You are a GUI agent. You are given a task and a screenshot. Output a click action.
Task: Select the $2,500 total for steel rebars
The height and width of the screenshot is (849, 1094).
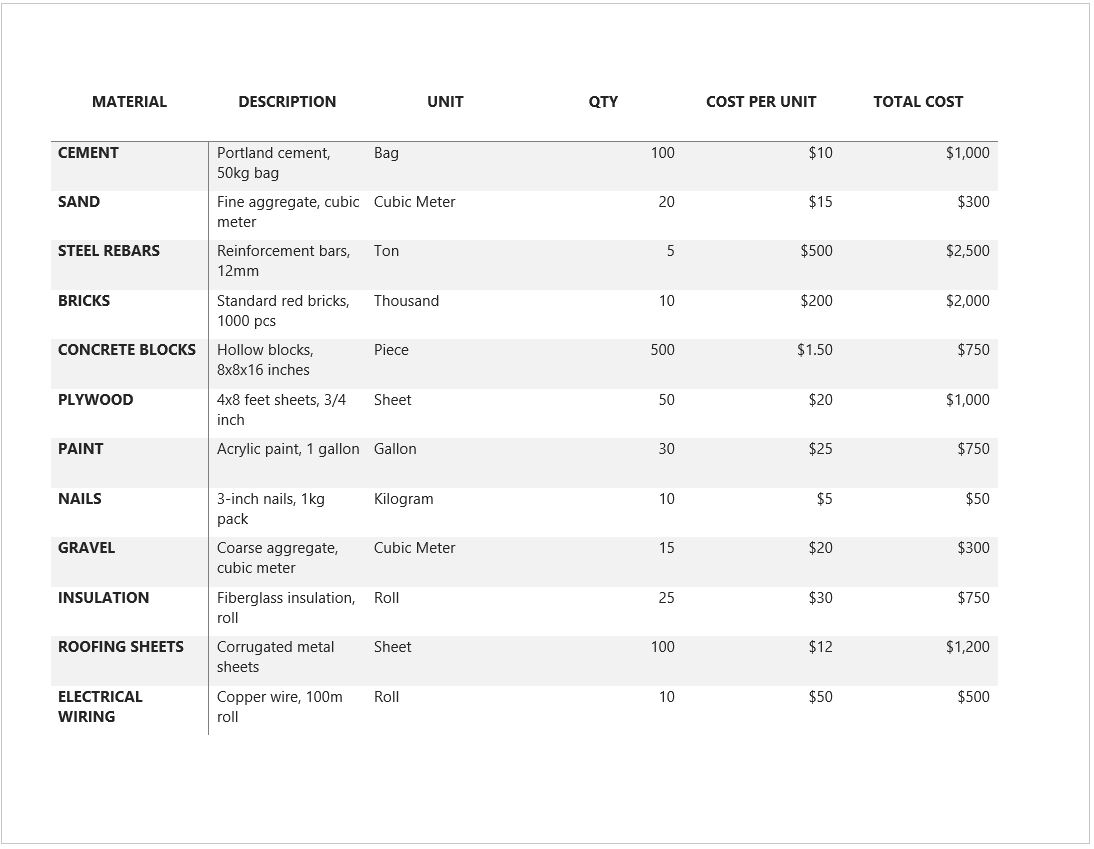pyautogui.click(x=967, y=251)
